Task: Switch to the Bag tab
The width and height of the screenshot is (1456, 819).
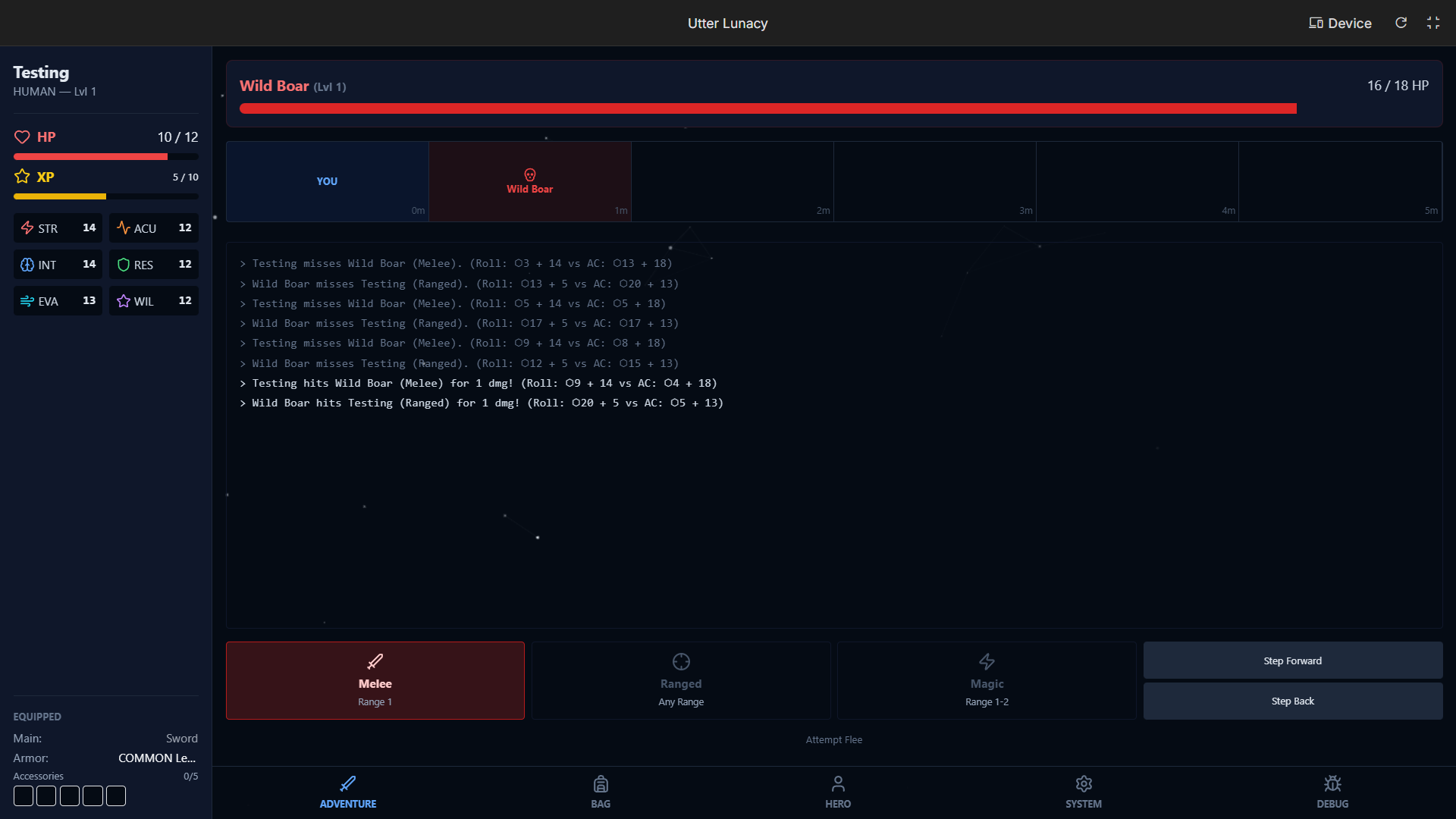Action: [x=601, y=792]
